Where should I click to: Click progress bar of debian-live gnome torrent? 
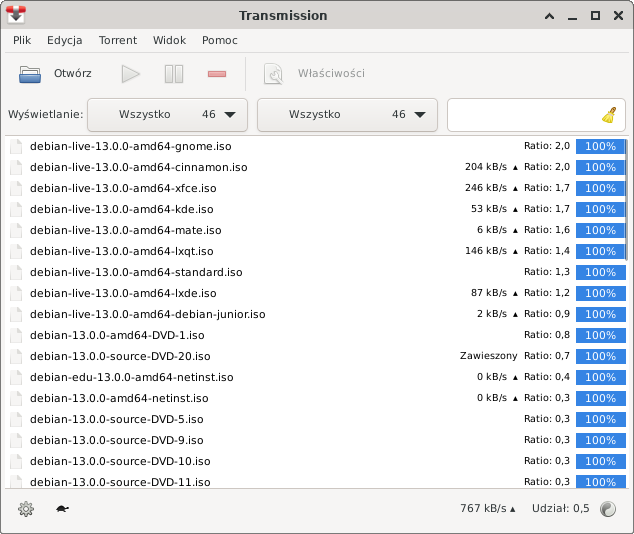[x=600, y=146]
